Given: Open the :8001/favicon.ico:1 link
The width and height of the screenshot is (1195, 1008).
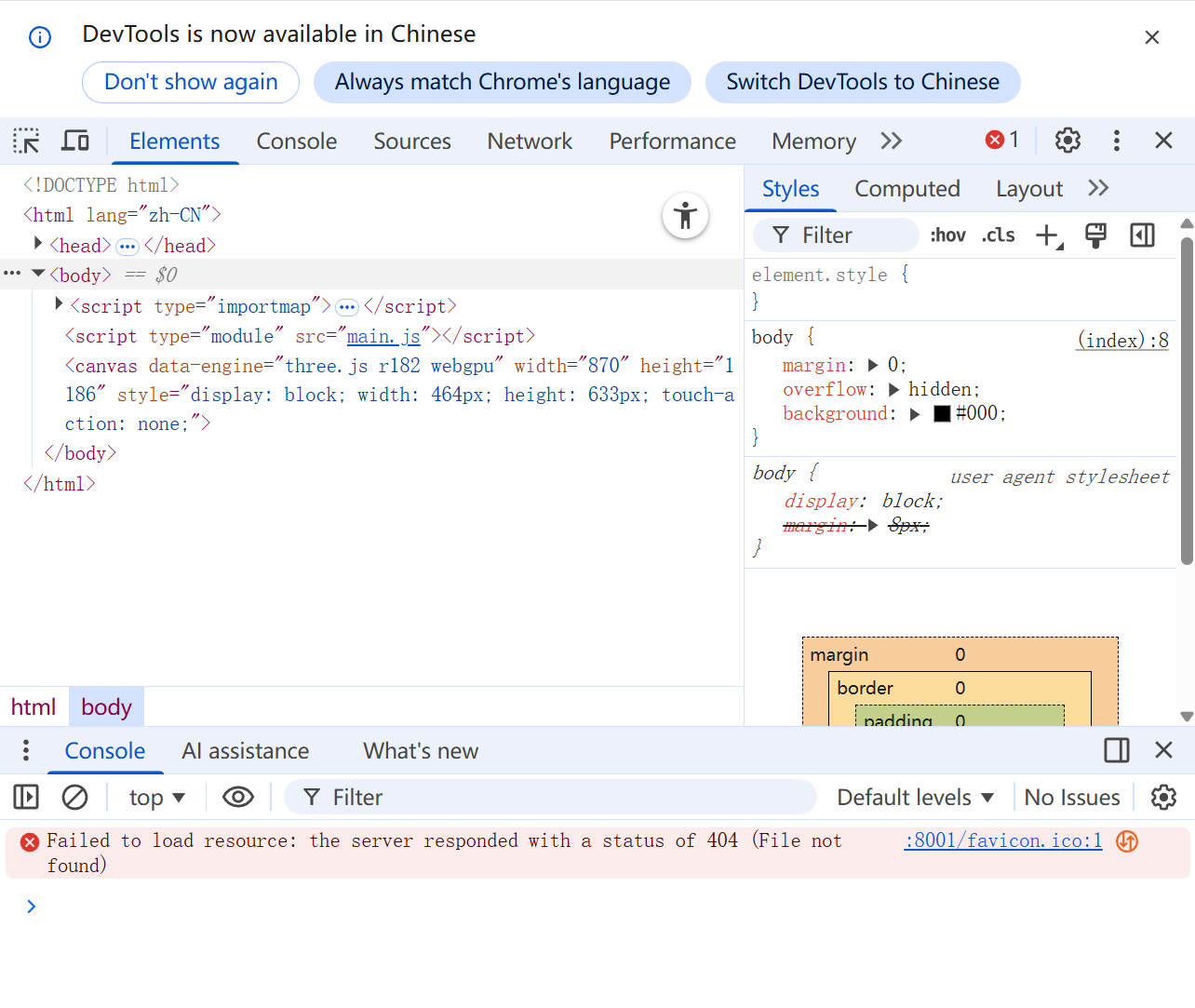Looking at the screenshot, I should [1003, 841].
